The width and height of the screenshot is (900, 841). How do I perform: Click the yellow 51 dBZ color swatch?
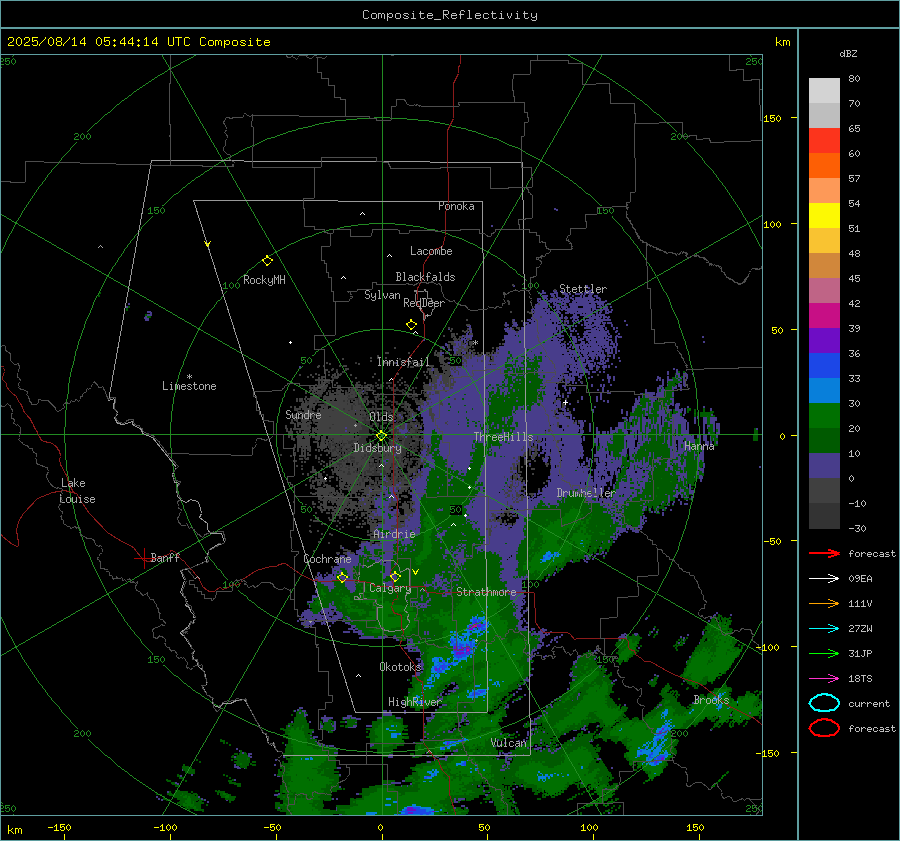click(x=824, y=216)
